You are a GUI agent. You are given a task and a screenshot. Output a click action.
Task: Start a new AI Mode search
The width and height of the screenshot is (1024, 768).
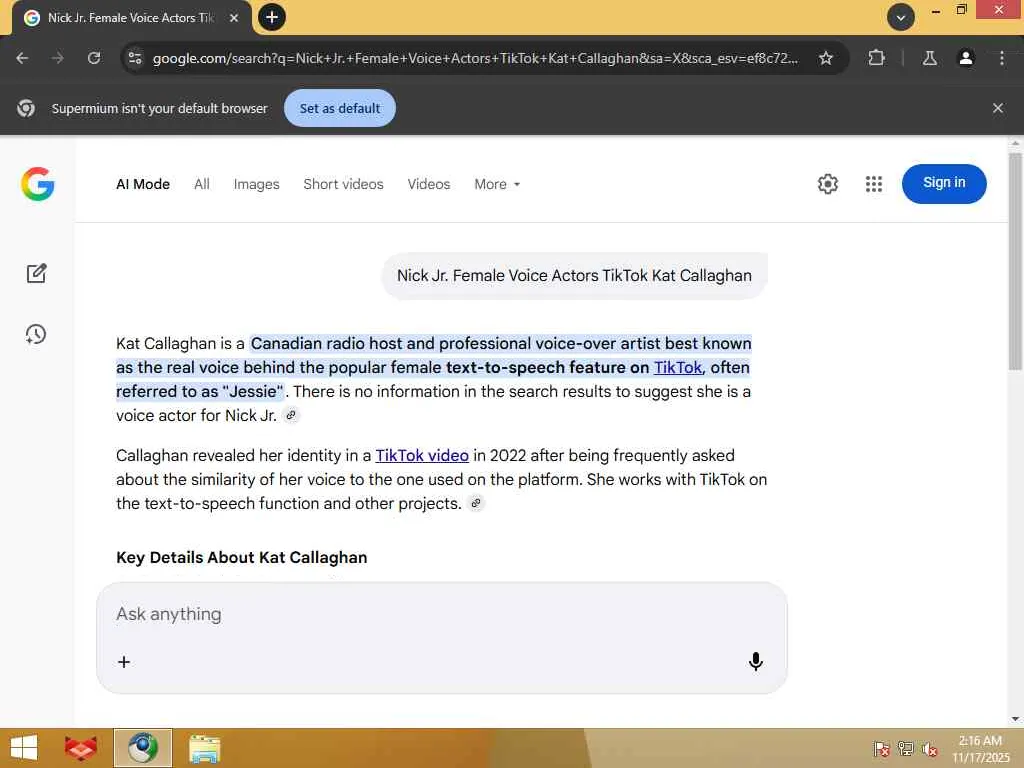pos(36,273)
